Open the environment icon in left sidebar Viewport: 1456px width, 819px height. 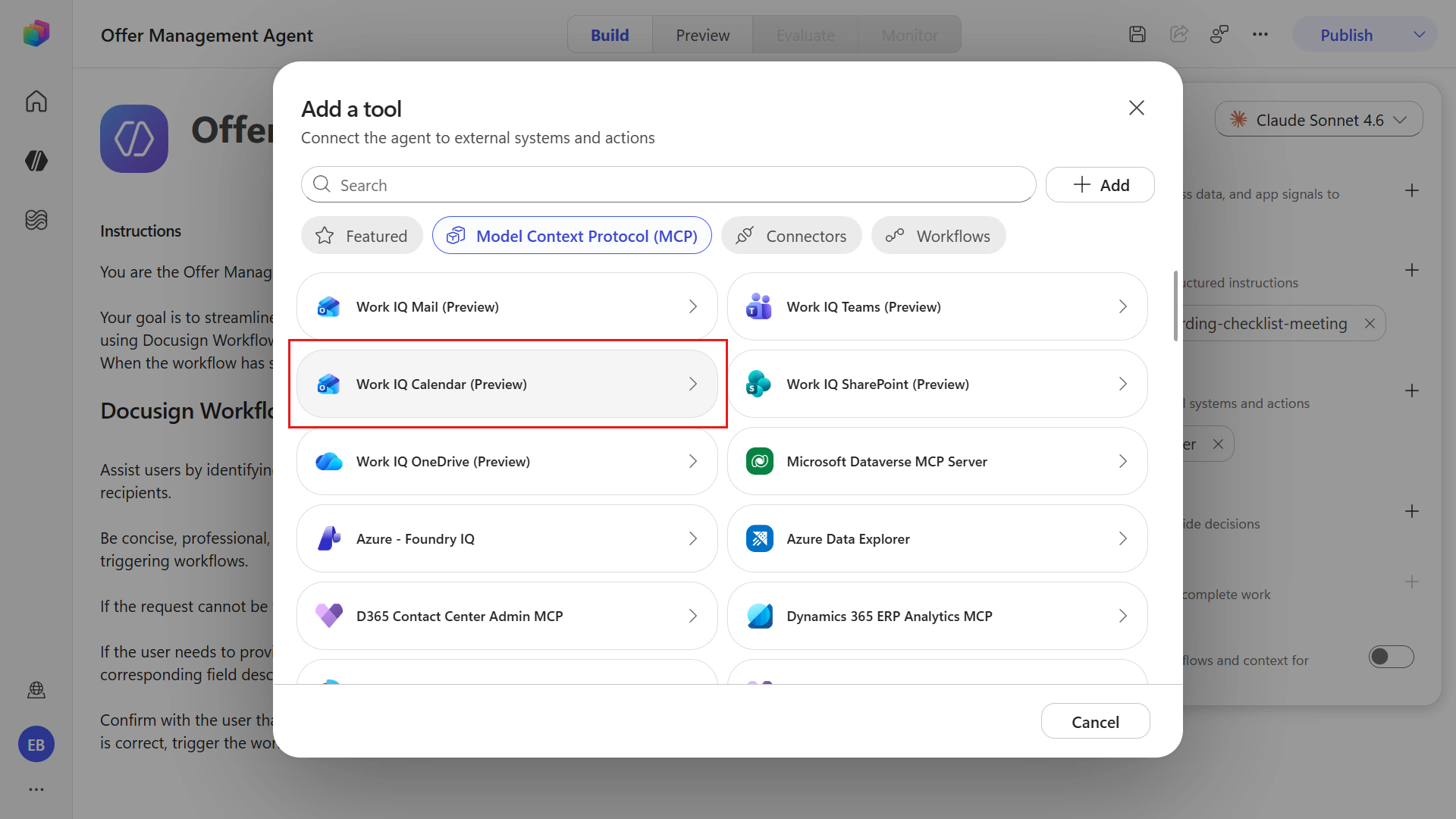36,689
